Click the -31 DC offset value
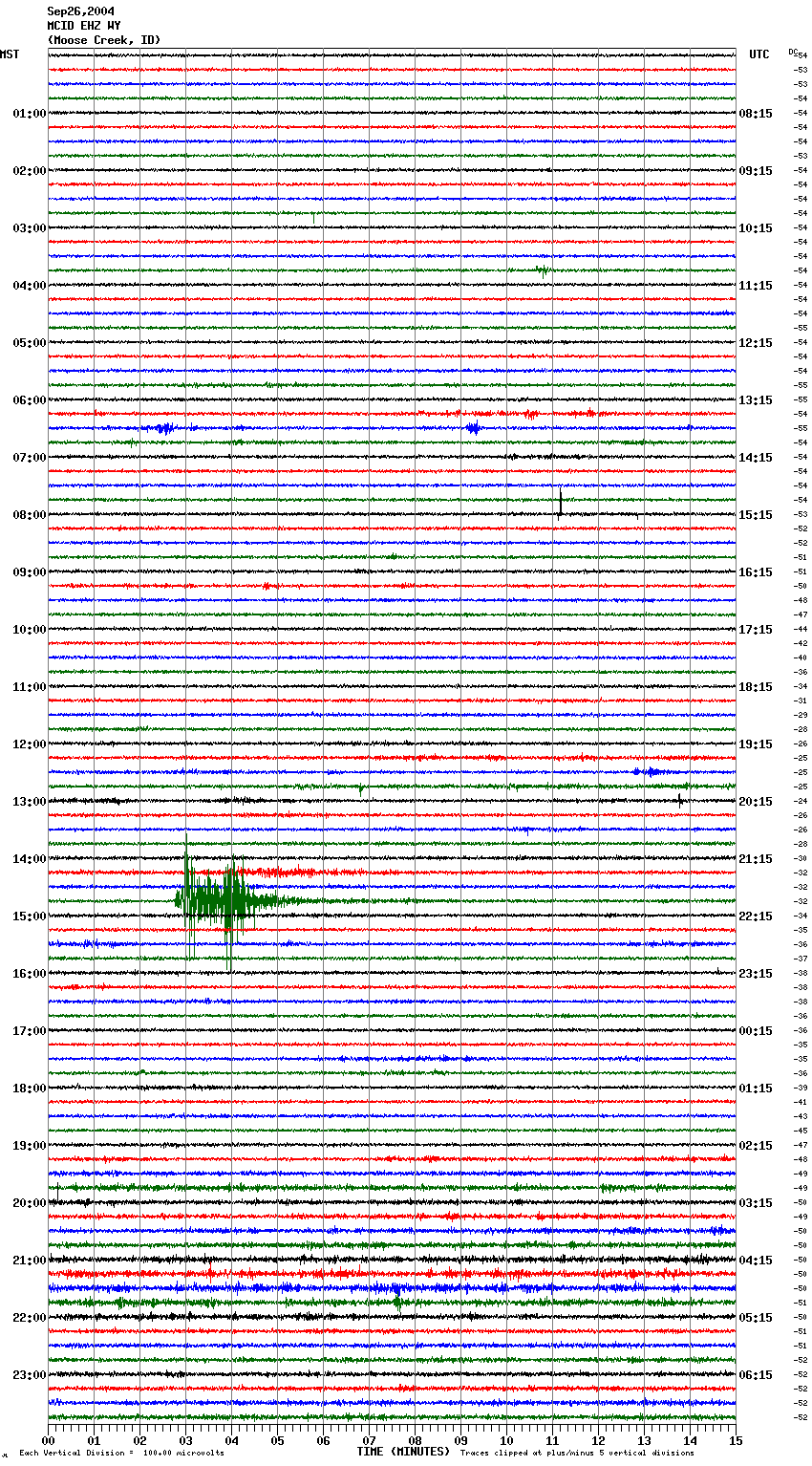 pyautogui.click(x=801, y=701)
